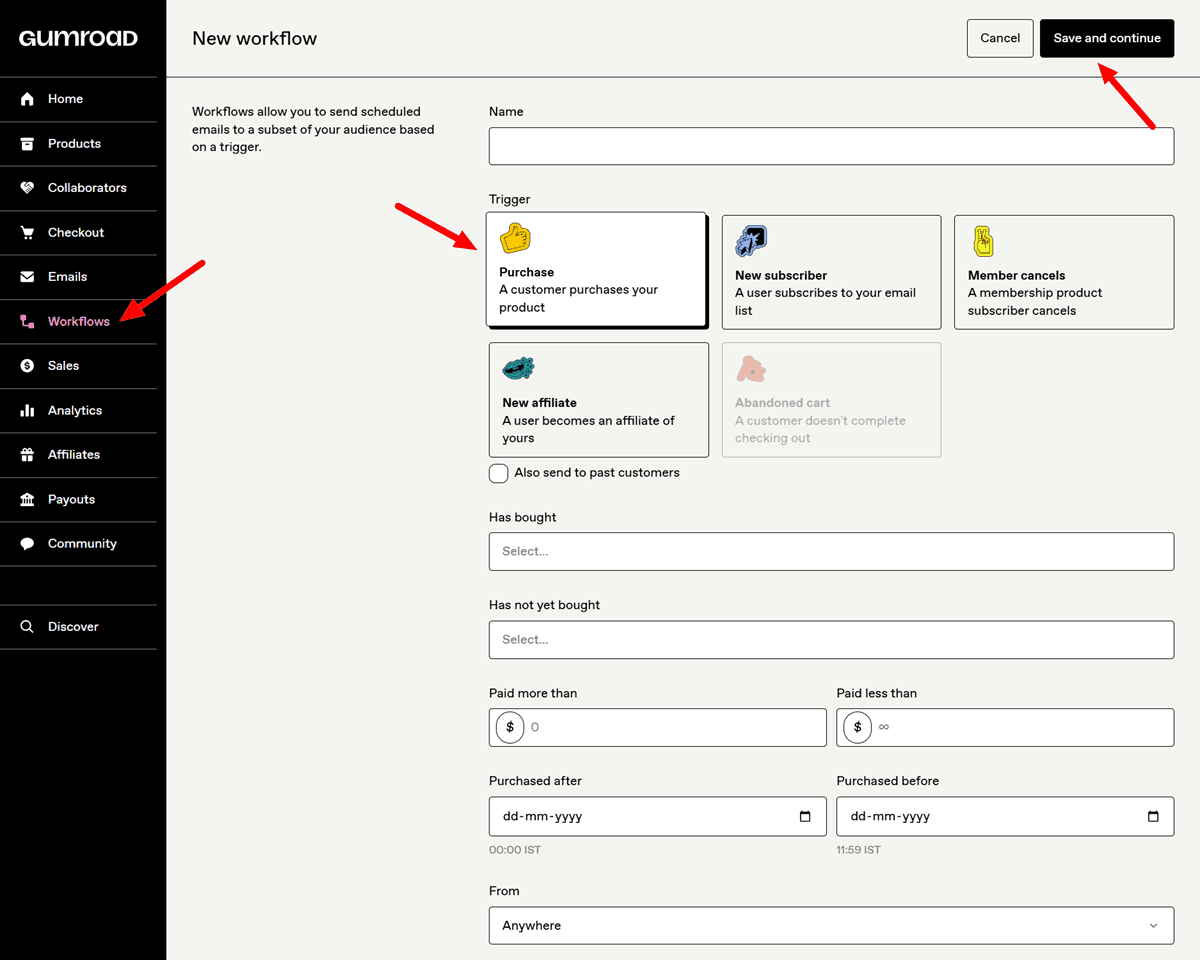Click the Gumroad logo
Screen dimensions: 1200x960
[x=78, y=38]
